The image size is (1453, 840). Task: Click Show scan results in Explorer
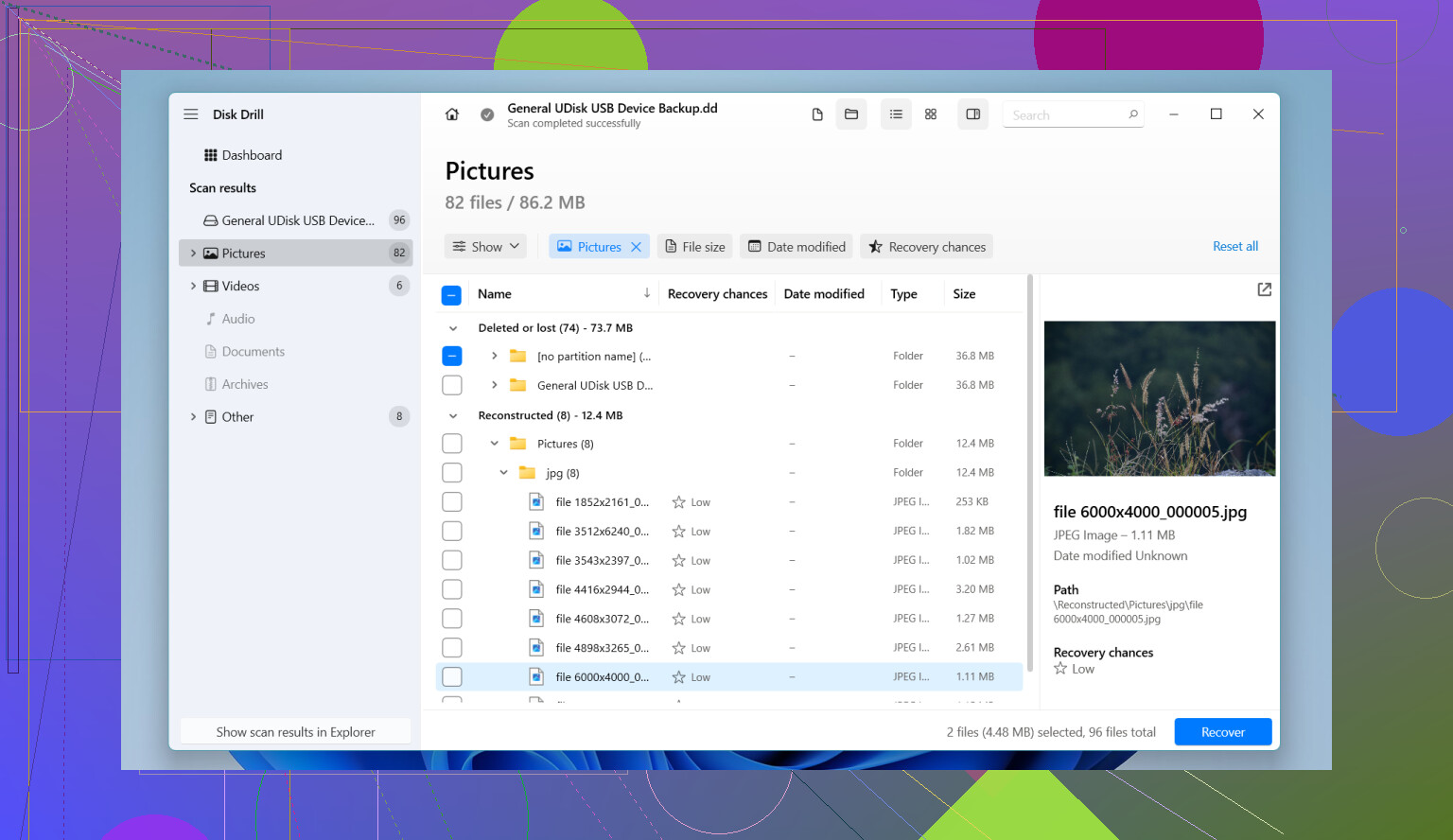point(295,732)
